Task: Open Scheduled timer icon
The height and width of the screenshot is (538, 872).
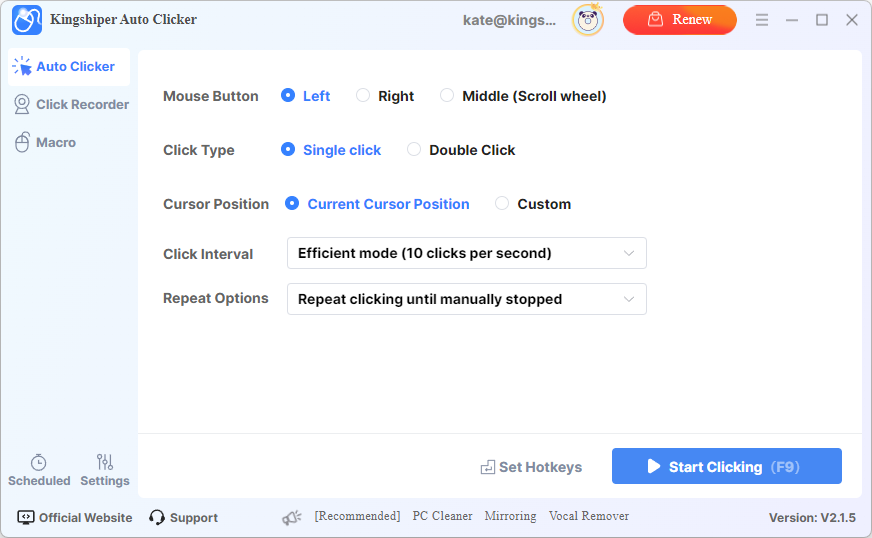Action: 38,462
